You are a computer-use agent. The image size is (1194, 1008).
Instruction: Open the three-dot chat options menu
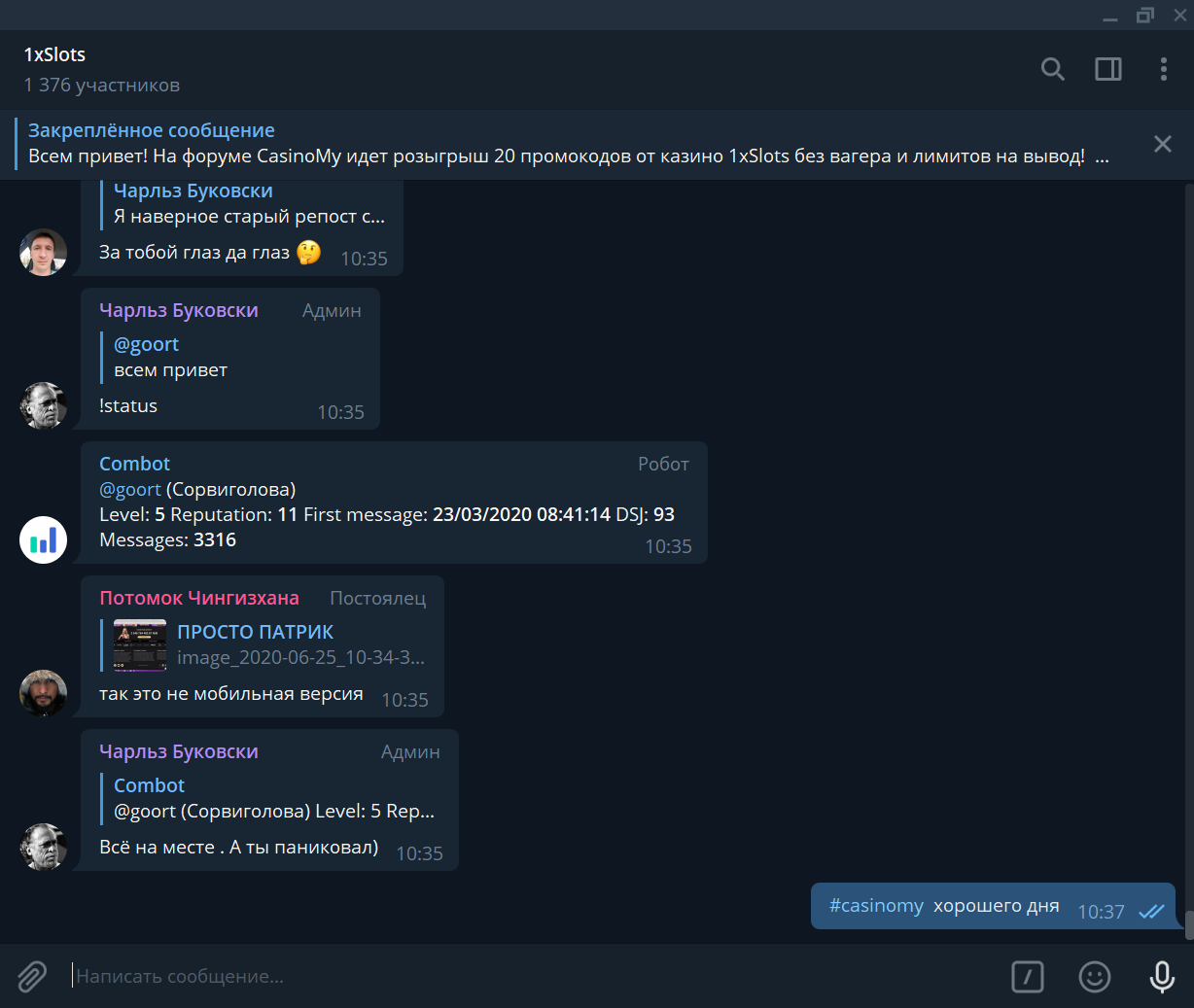point(1163,69)
